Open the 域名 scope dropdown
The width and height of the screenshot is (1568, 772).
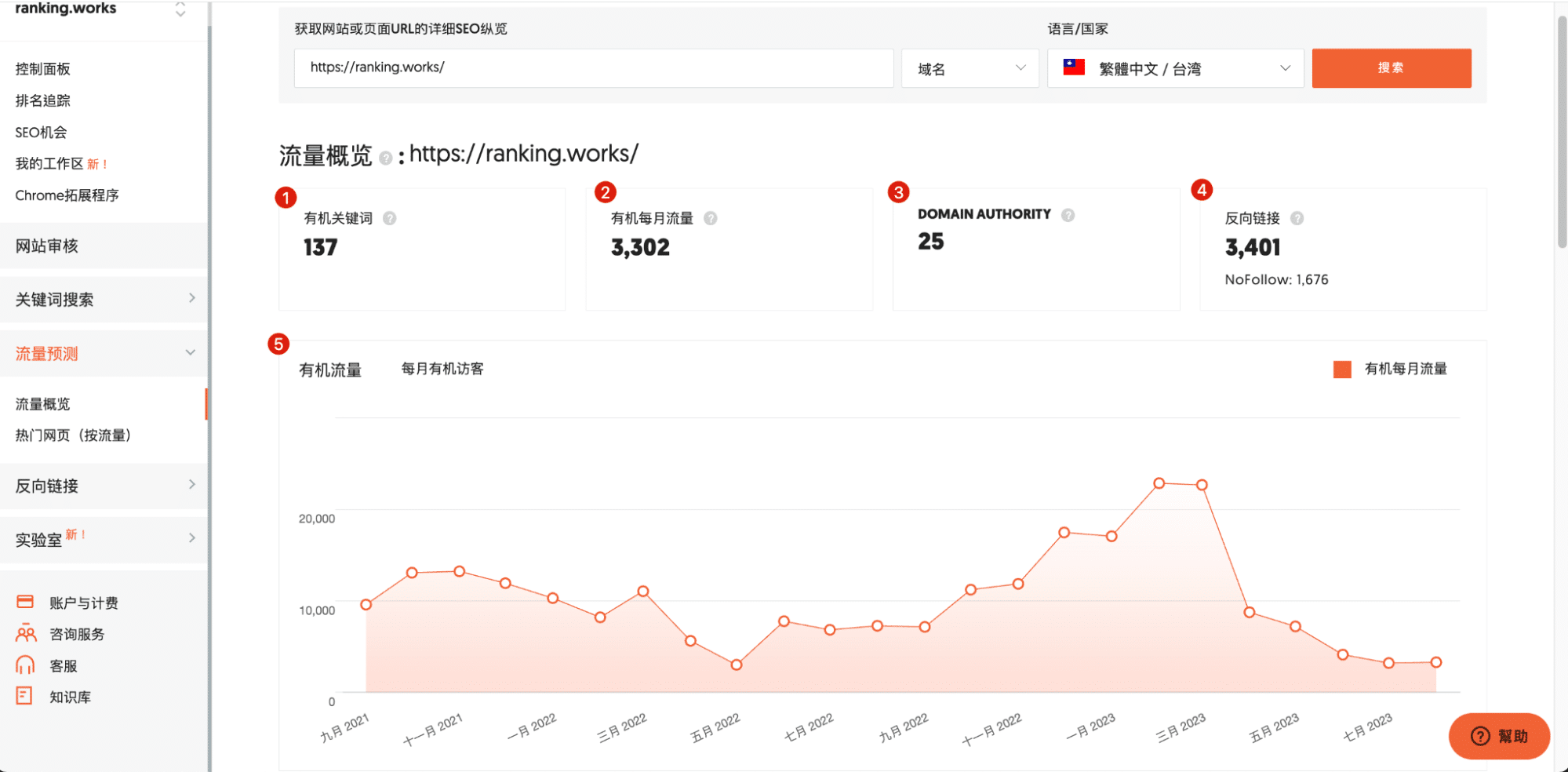(x=970, y=69)
